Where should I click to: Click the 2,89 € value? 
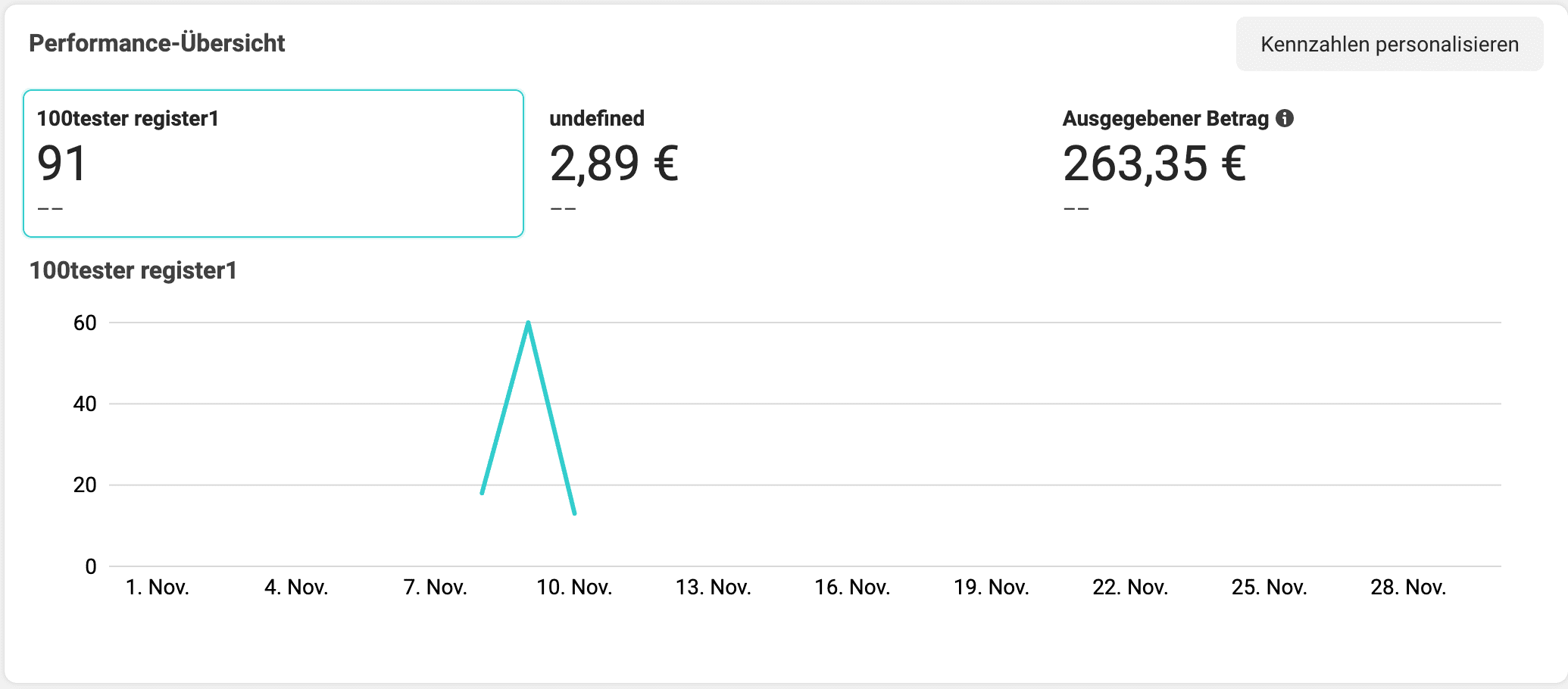[614, 164]
